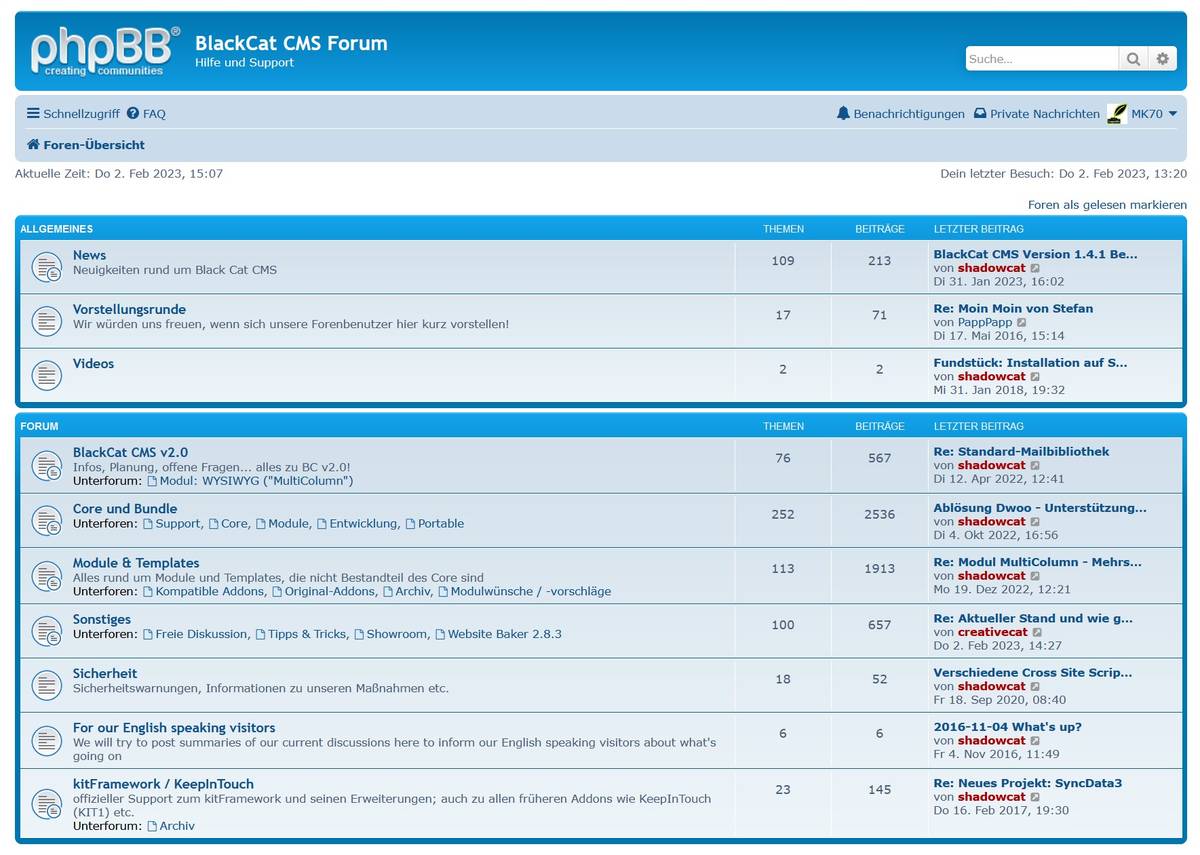Jump to latest post by creativecat icon
The image size is (1200, 855).
1037,632
